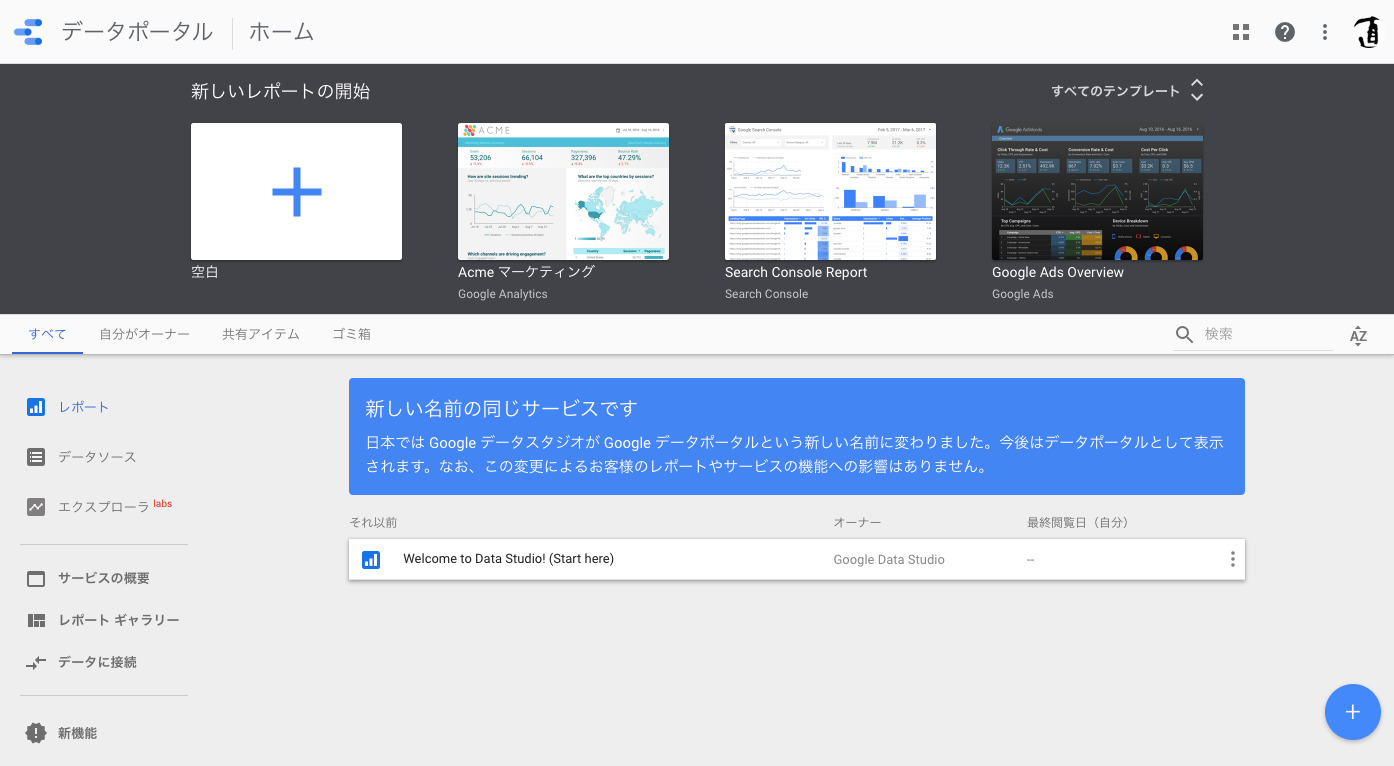Switch to the 自分がオーナー tab
The image size is (1394, 766).
145,334
